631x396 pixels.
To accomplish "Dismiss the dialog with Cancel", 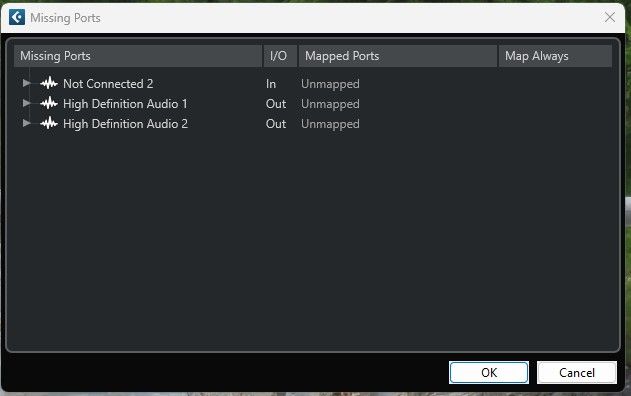I will pyautogui.click(x=577, y=373).
